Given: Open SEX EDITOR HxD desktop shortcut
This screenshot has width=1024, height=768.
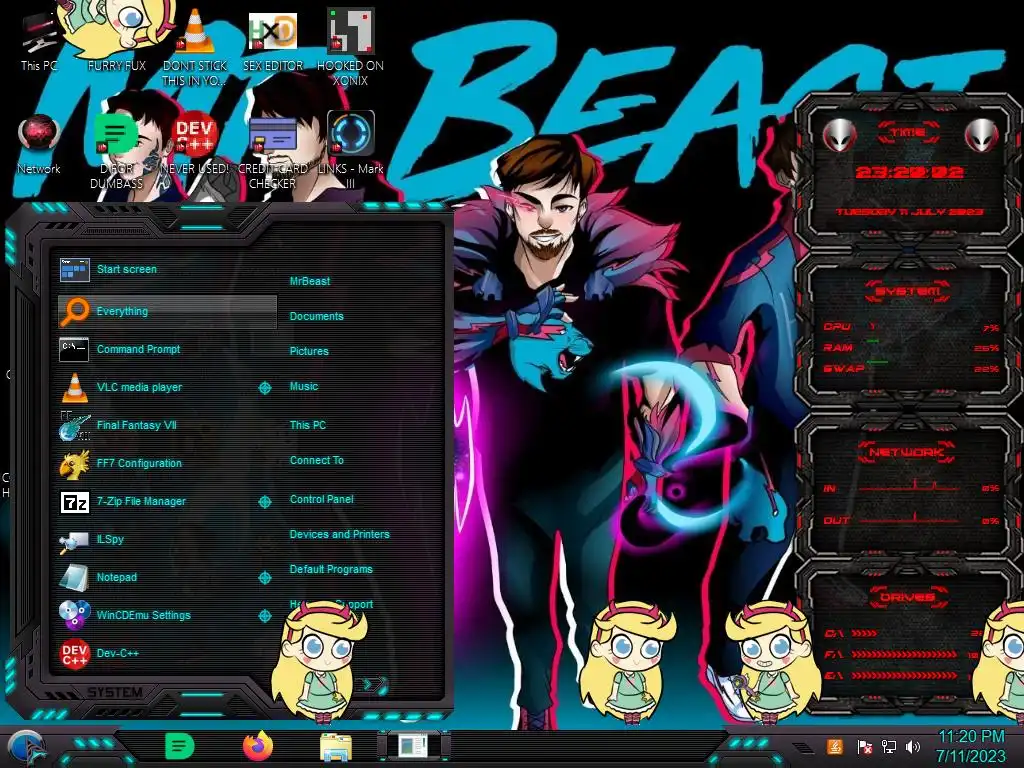Looking at the screenshot, I should pos(273,40).
